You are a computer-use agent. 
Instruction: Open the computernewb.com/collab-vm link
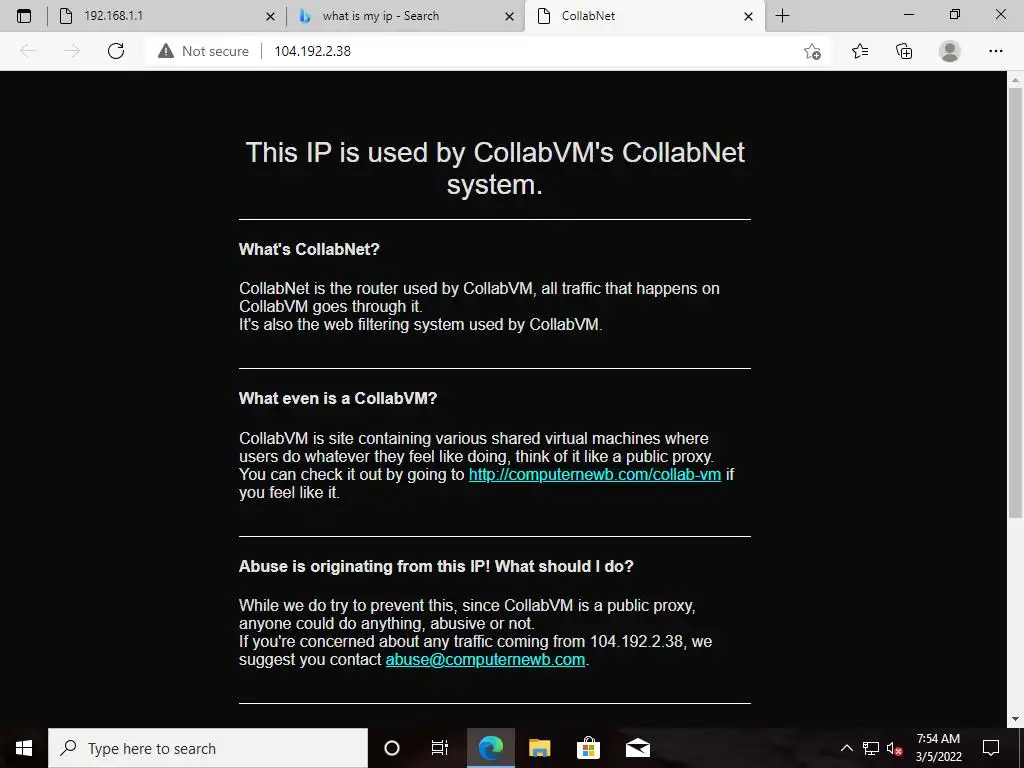pos(594,474)
